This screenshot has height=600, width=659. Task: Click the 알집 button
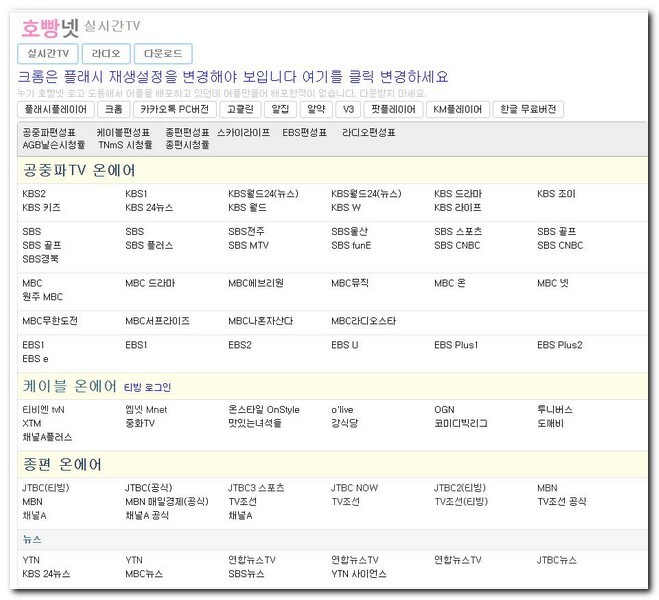tap(280, 110)
